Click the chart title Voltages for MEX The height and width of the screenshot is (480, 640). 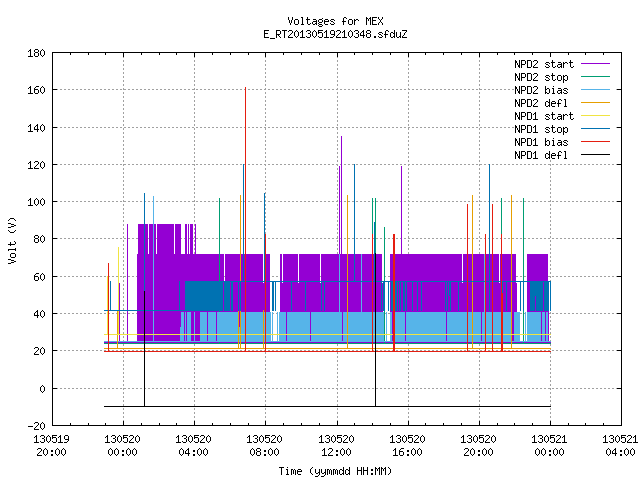(335, 21)
